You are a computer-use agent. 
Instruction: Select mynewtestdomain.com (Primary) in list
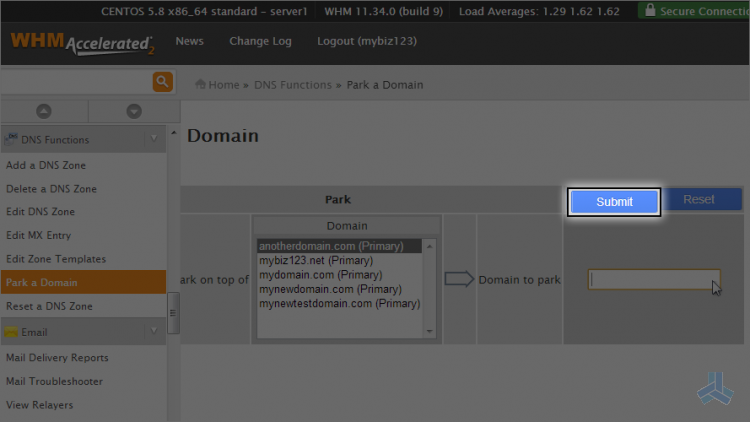340,303
